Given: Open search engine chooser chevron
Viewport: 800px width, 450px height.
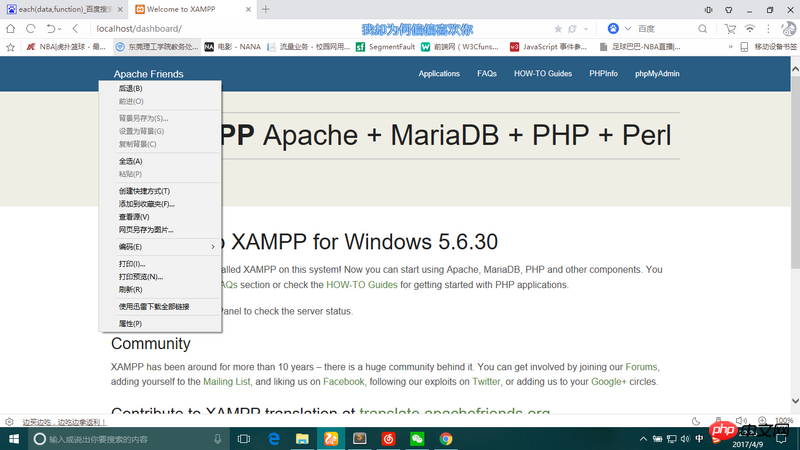Looking at the screenshot, I should [x=628, y=29].
